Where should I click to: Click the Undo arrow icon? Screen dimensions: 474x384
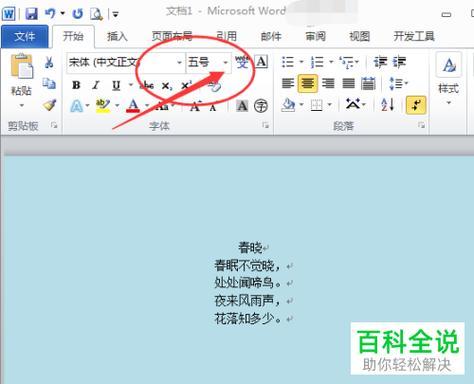click(50, 13)
